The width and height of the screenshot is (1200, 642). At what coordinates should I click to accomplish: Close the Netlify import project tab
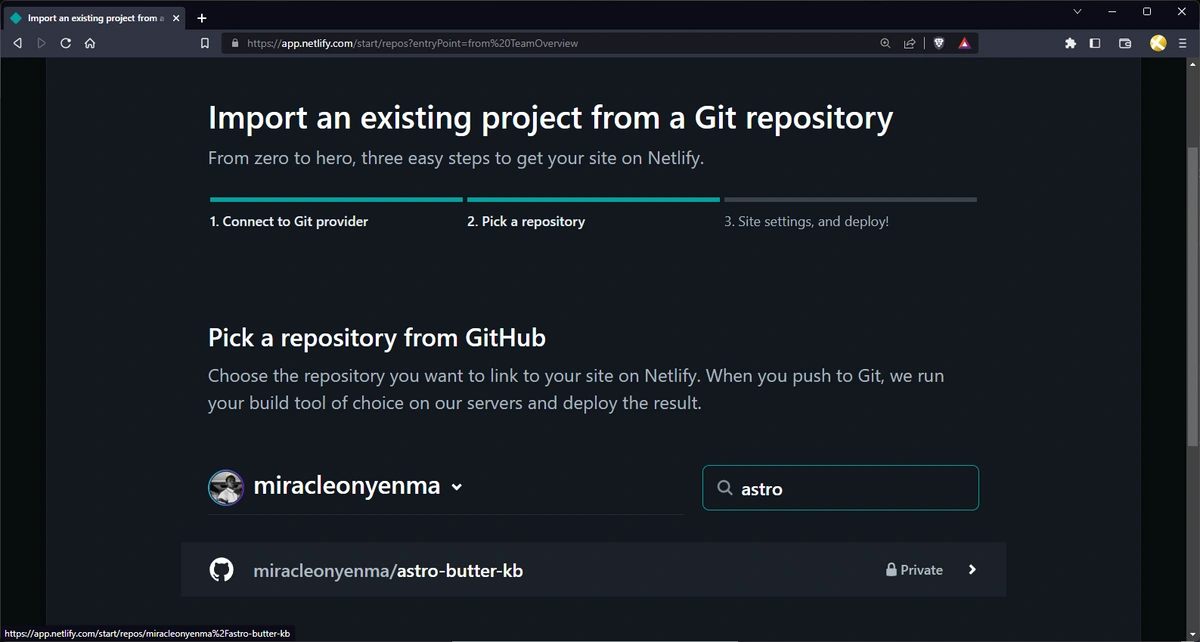[176, 18]
